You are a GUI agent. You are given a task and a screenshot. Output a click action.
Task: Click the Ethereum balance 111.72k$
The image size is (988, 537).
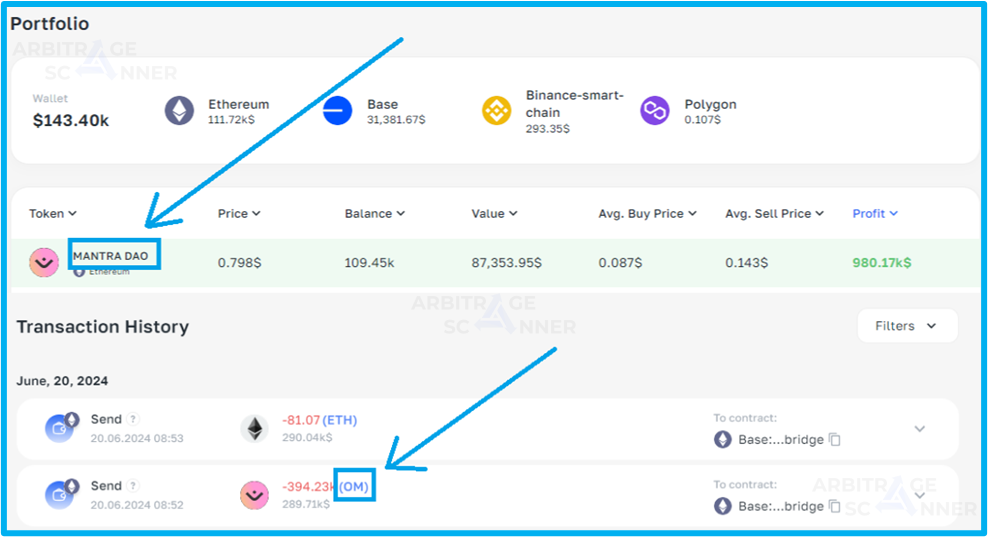231,120
